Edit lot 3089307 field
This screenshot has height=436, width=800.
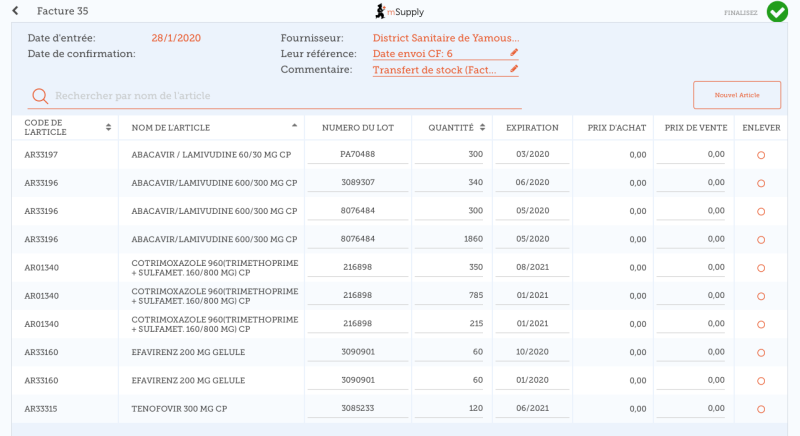358,183
